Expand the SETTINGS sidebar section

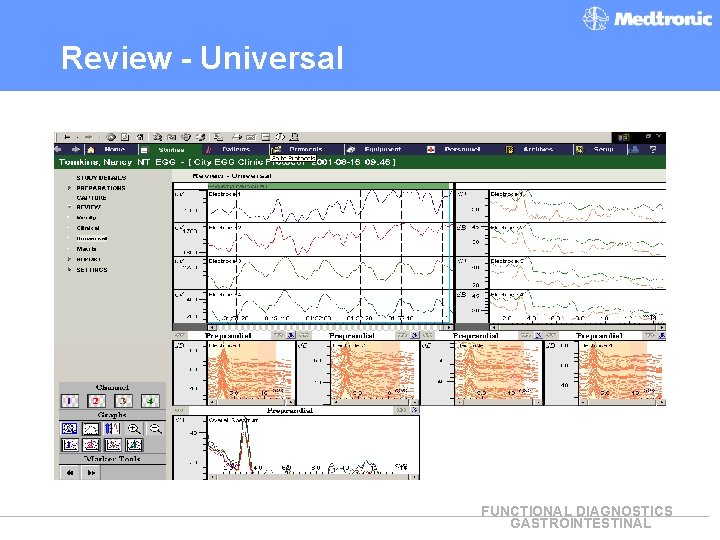69,270
